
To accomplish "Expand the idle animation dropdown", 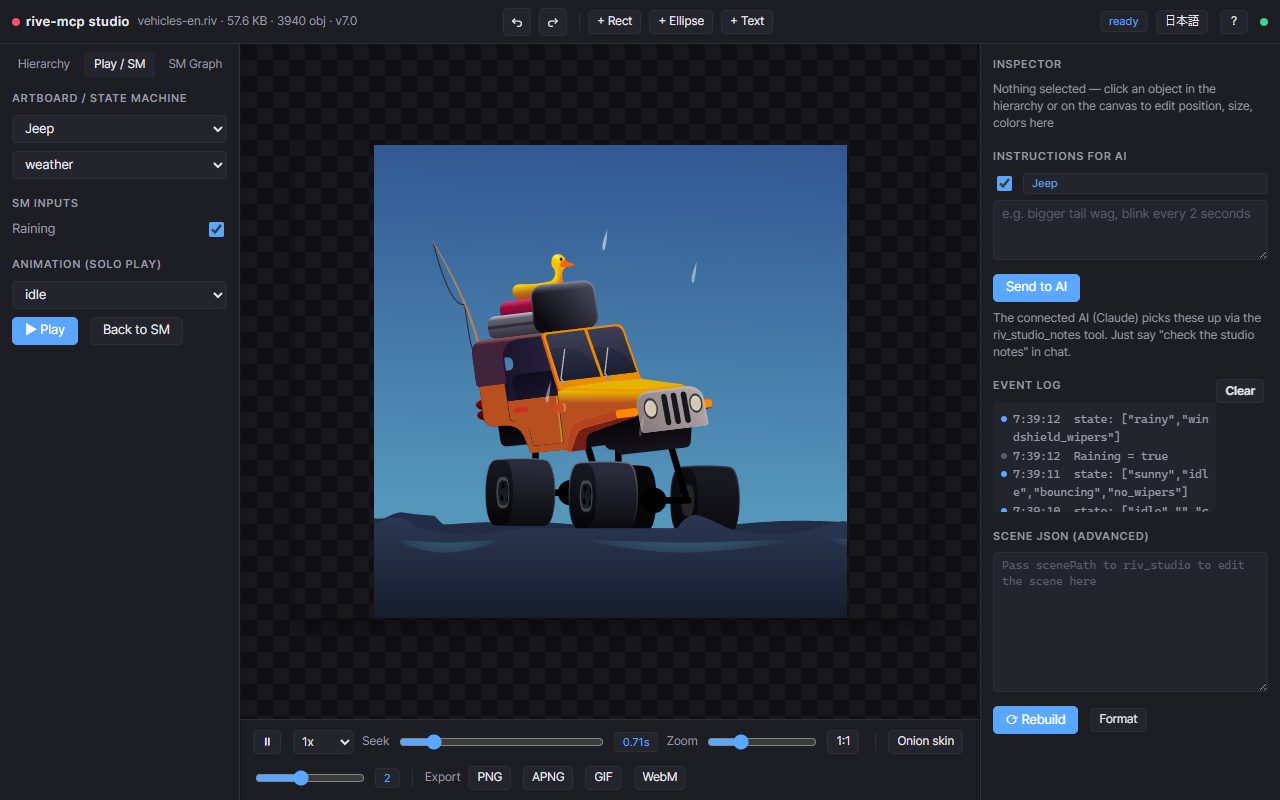I will (x=119, y=295).
